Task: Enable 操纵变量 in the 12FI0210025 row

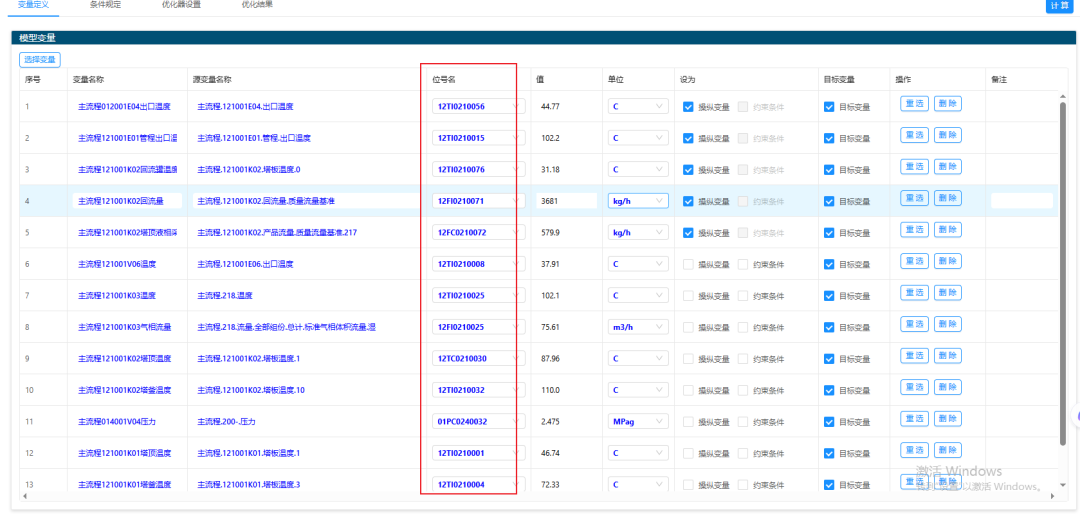Action: (x=687, y=328)
